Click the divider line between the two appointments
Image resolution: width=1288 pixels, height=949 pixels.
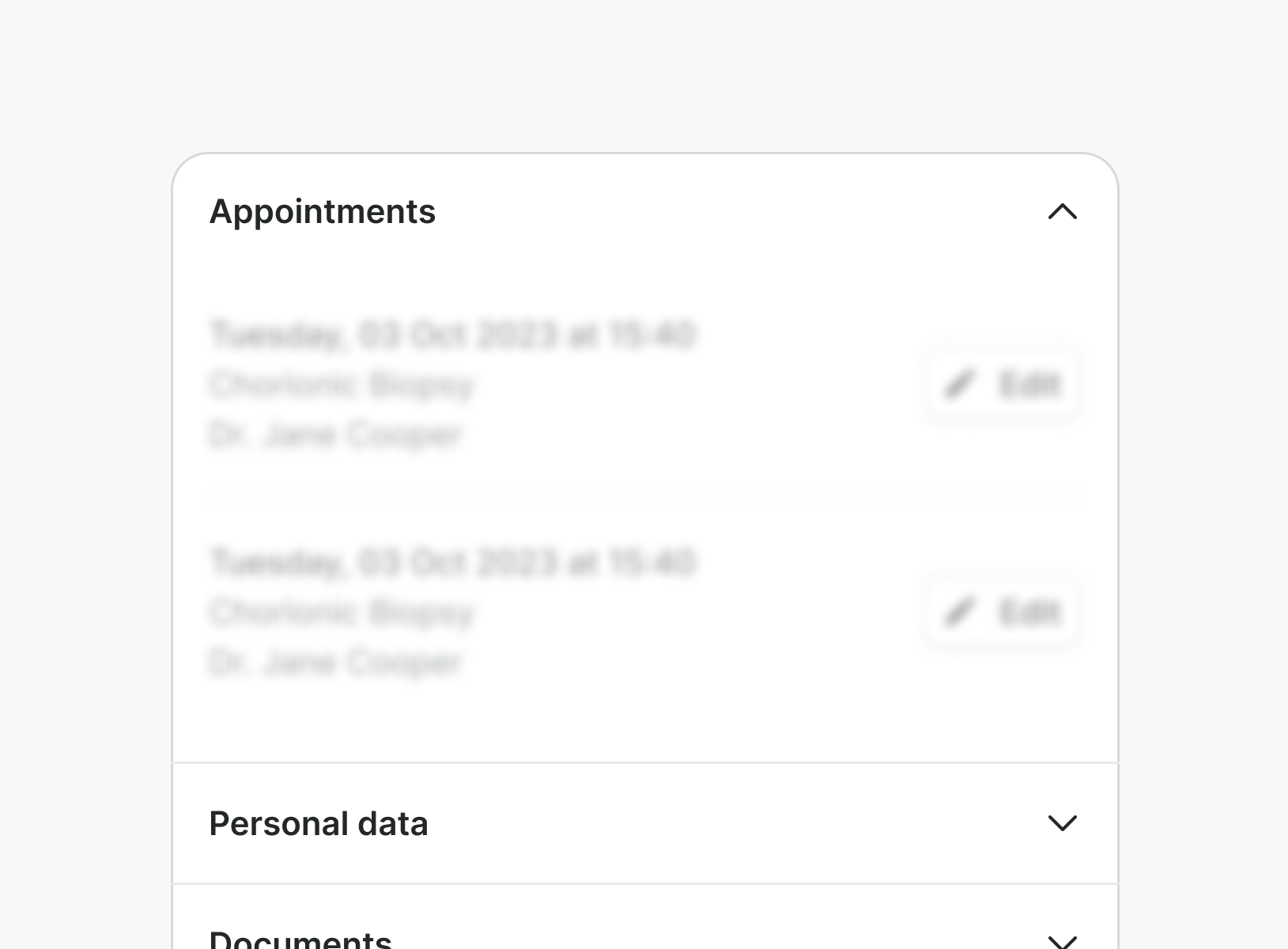tap(644, 498)
